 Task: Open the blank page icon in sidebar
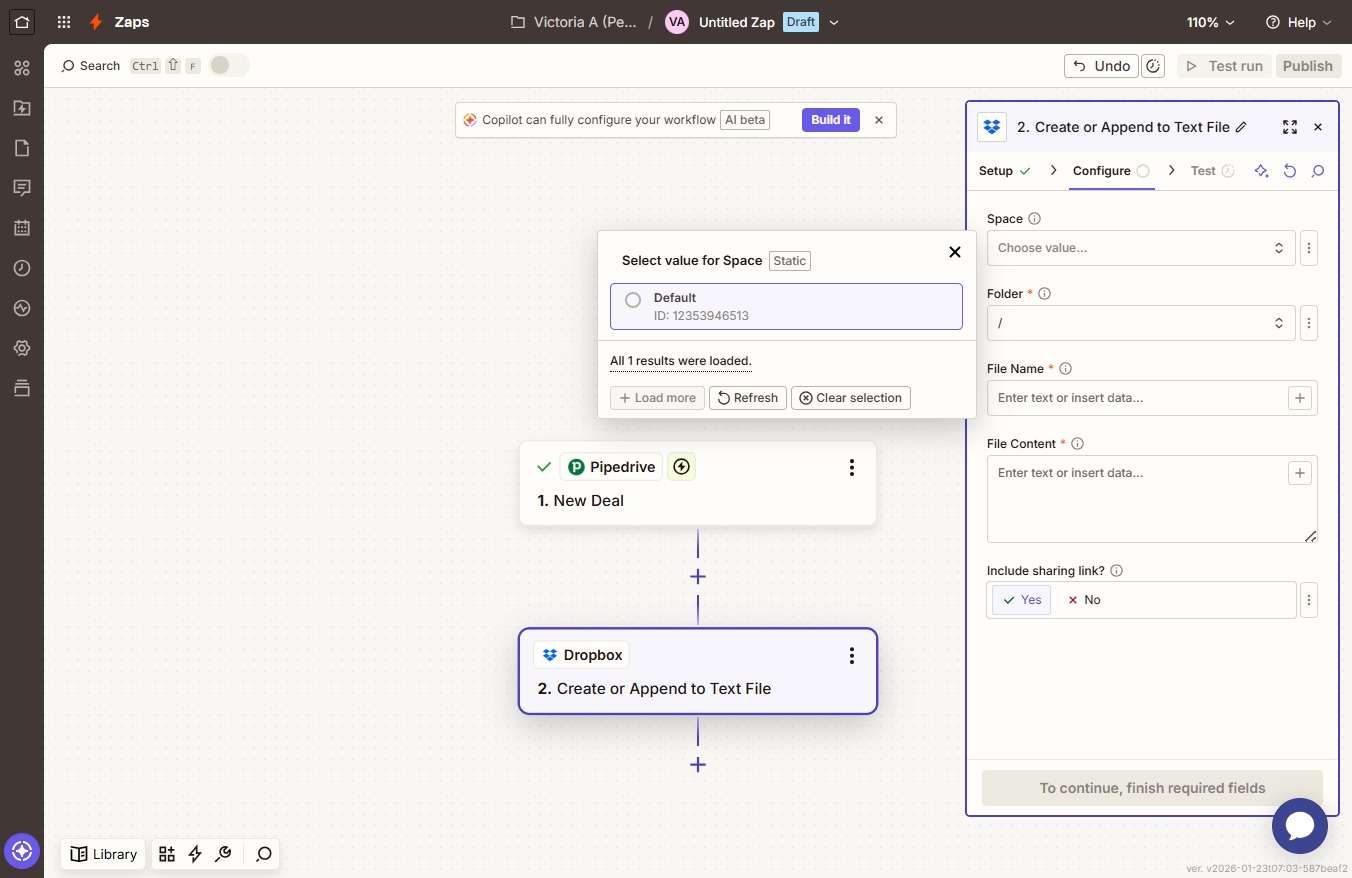point(22,148)
